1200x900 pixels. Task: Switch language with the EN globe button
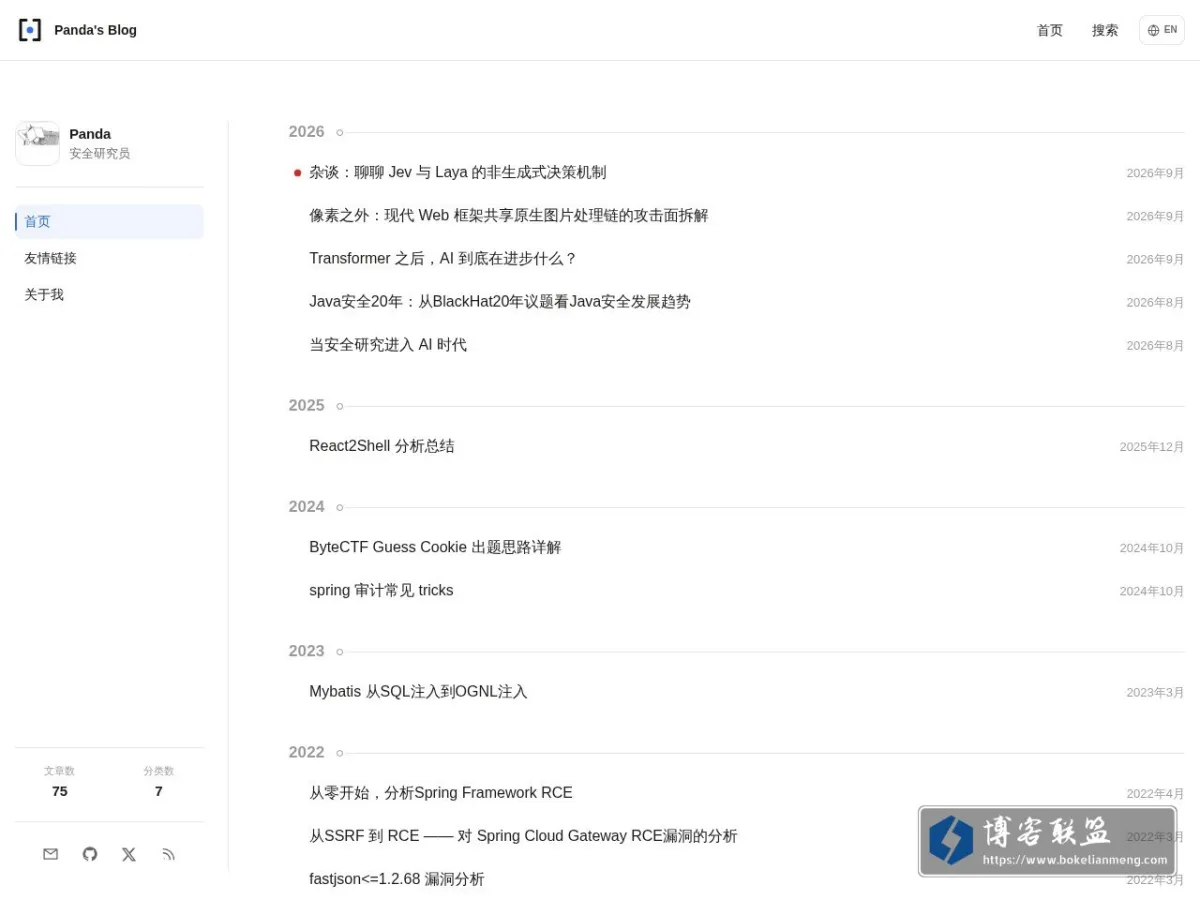pos(1162,30)
